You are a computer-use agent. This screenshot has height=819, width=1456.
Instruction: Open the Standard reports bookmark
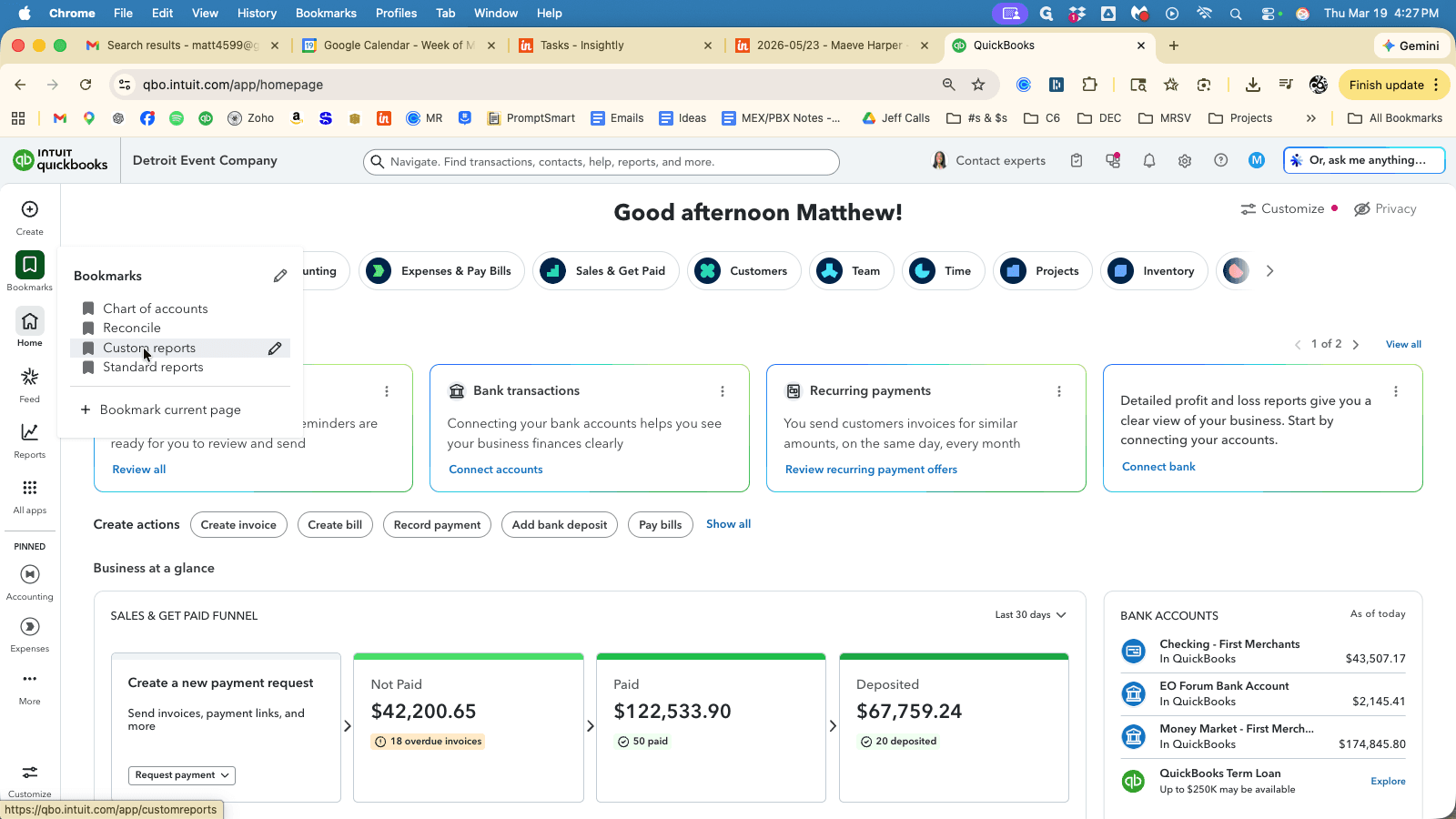click(153, 368)
